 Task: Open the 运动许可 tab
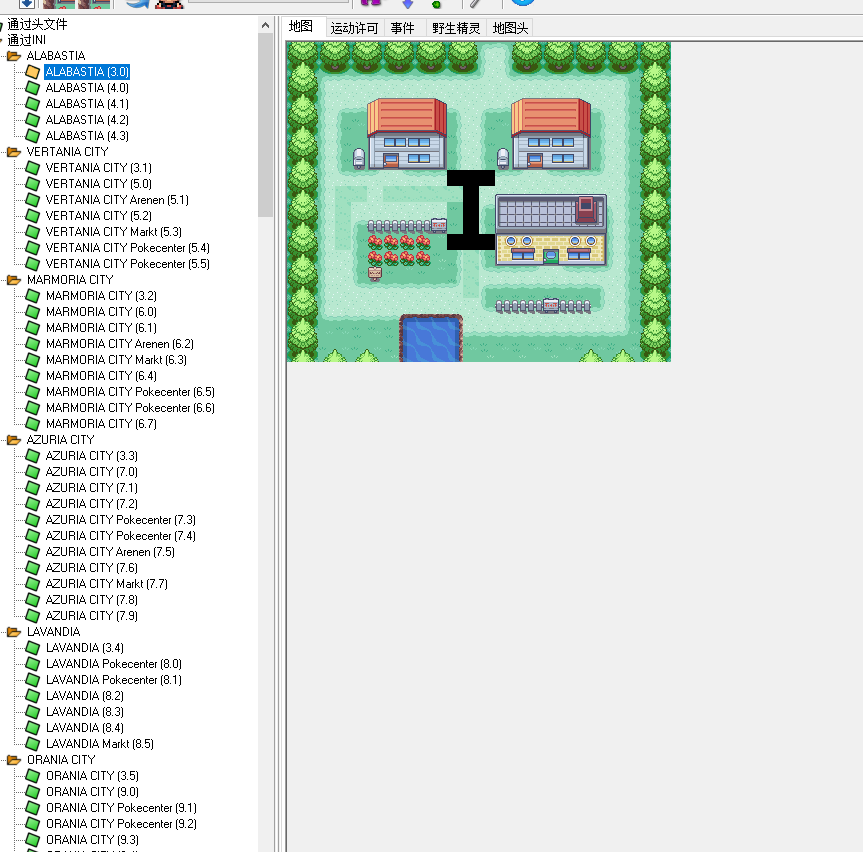coord(354,28)
